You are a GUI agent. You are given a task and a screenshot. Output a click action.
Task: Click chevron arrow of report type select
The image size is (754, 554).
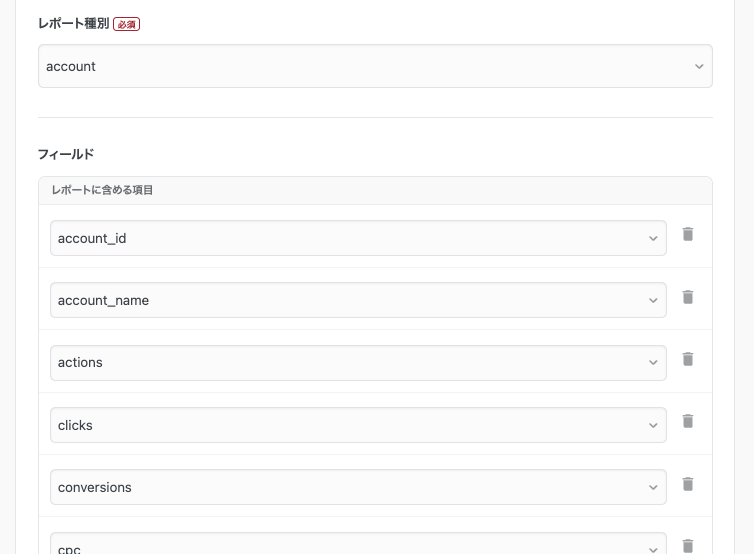coord(699,66)
